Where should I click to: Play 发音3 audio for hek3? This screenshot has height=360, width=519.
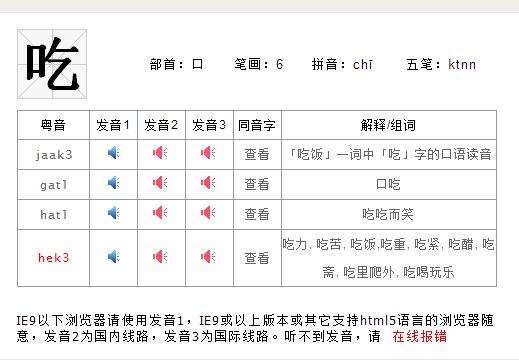[x=208, y=257]
